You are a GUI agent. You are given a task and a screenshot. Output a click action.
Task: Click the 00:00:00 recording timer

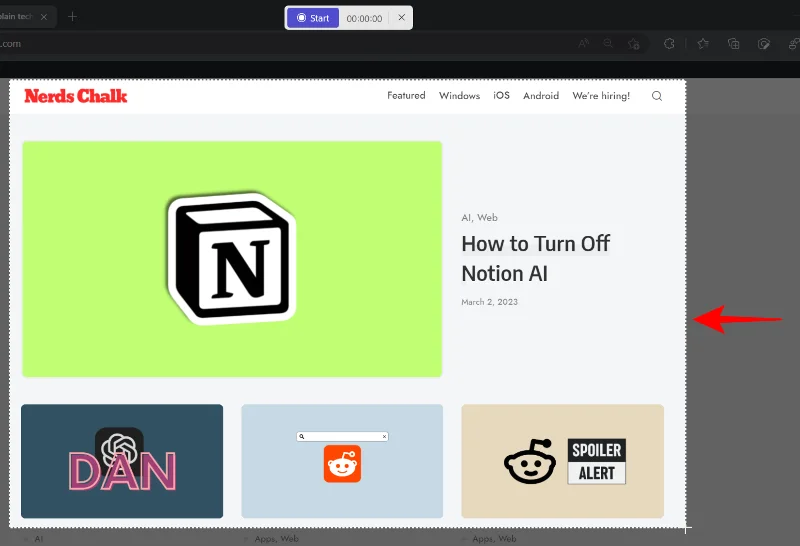(364, 18)
